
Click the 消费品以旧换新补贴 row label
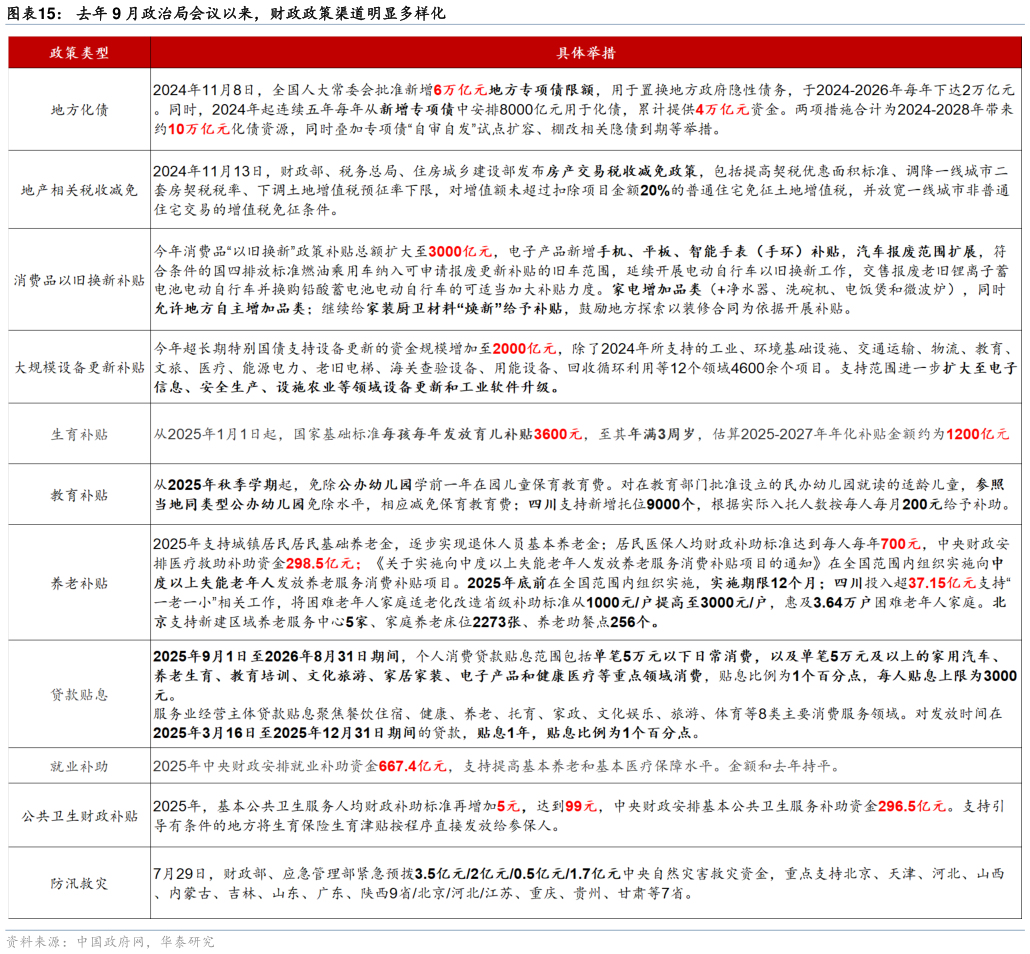click(79, 279)
